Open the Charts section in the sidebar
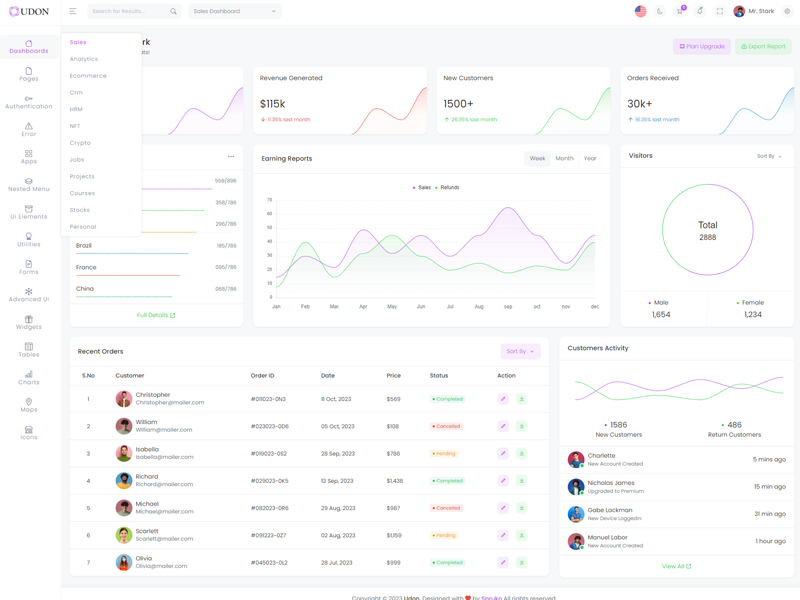Screen dimensions: 800x600 [28, 377]
